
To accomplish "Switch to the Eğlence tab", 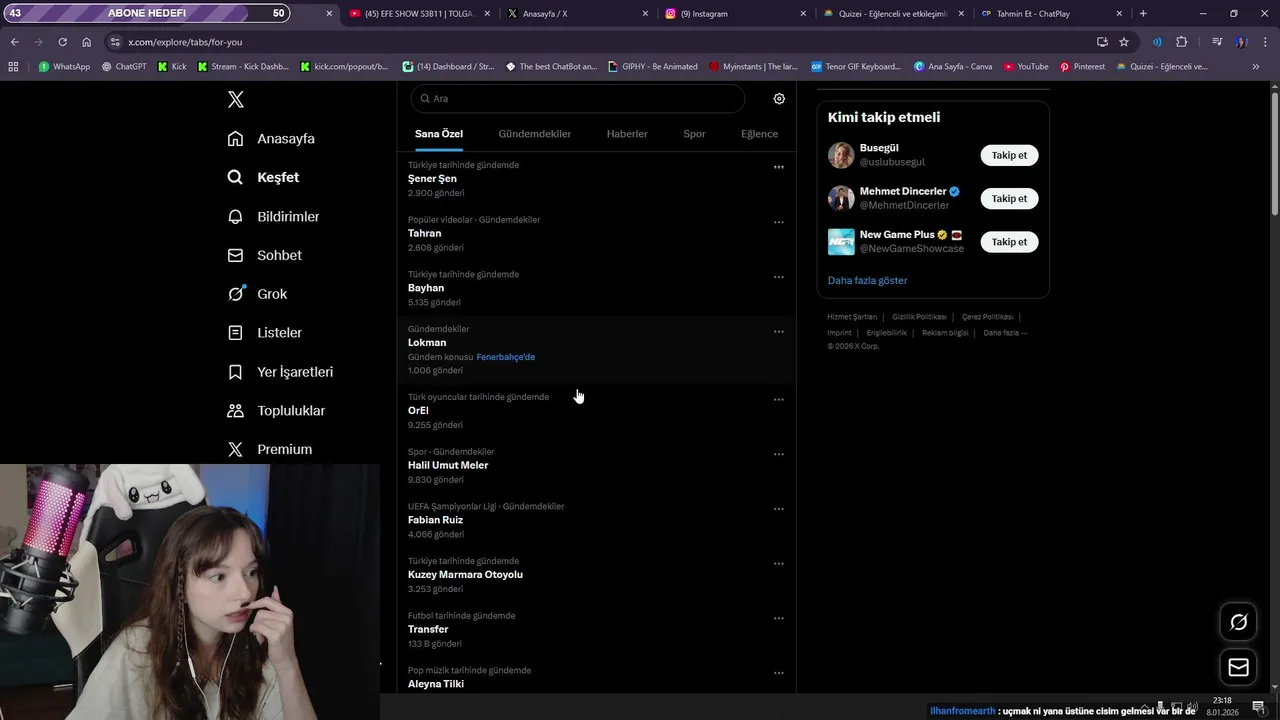I will coord(759,134).
